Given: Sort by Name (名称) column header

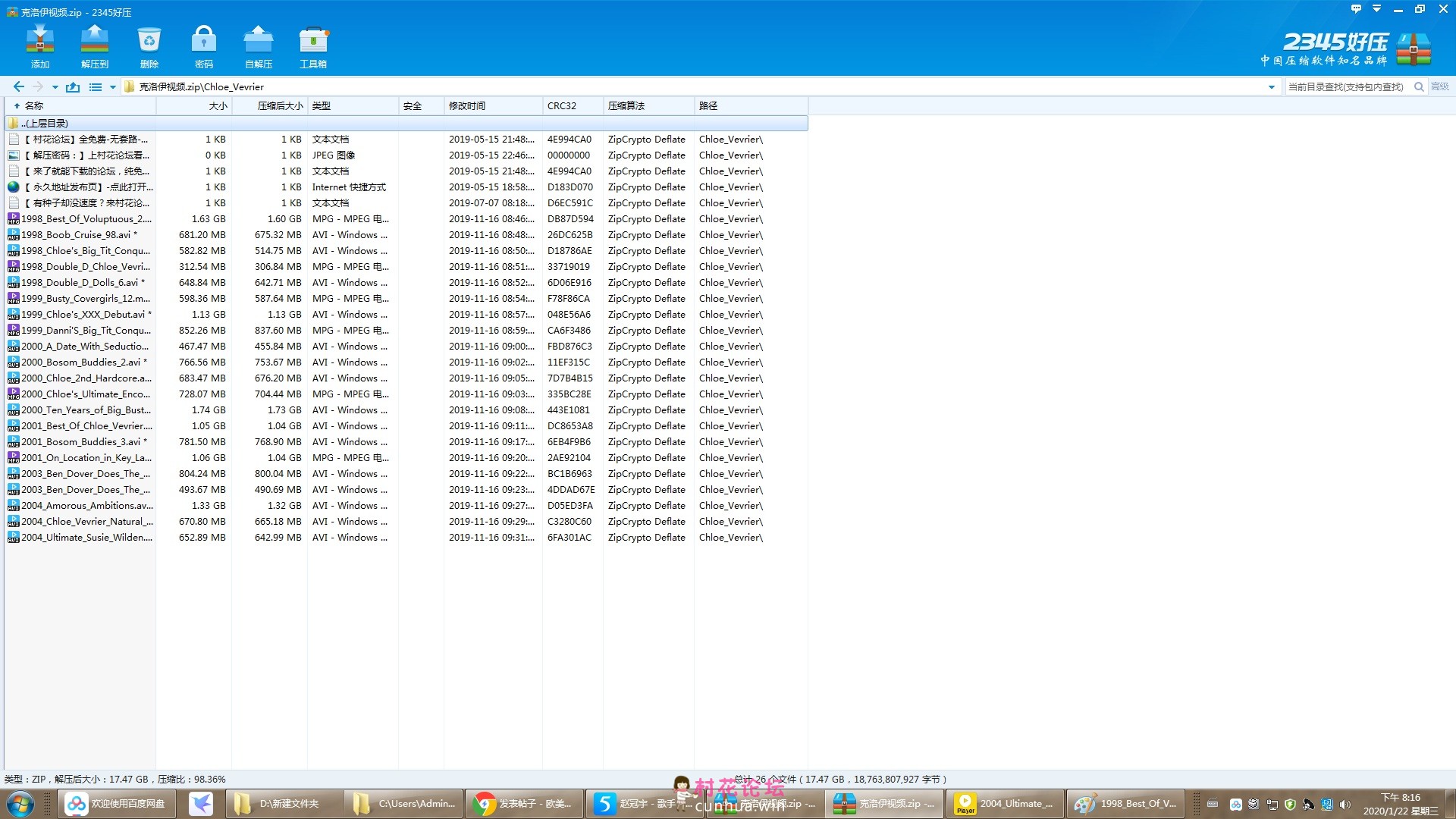Looking at the screenshot, I should pyautogui.click(x=80, y=106).
